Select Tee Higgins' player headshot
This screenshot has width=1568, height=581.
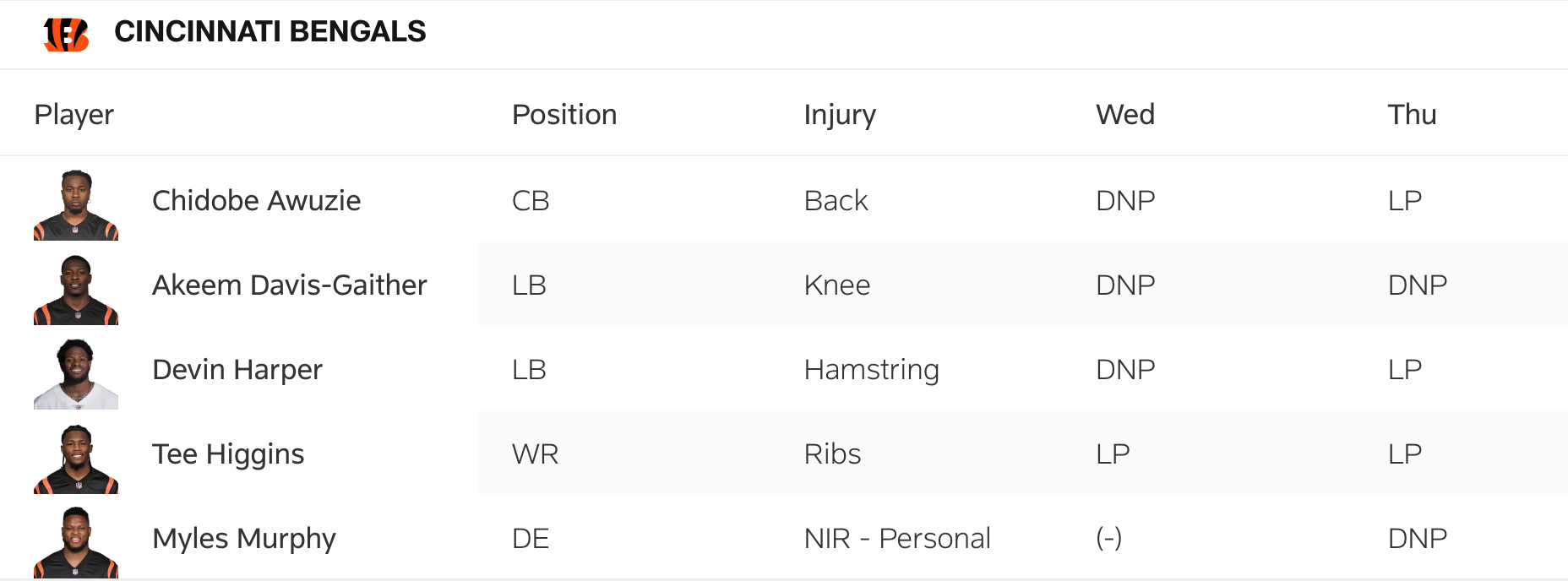76,459
